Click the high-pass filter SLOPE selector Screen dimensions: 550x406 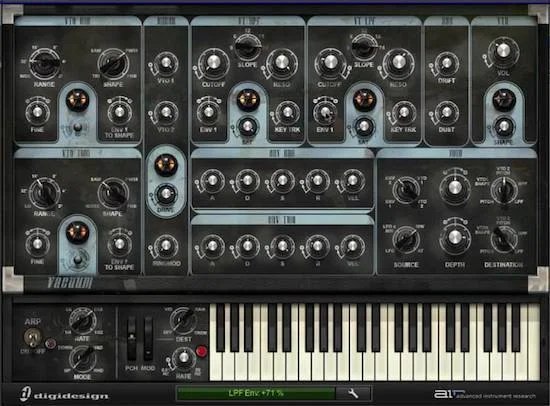[248, 47]
